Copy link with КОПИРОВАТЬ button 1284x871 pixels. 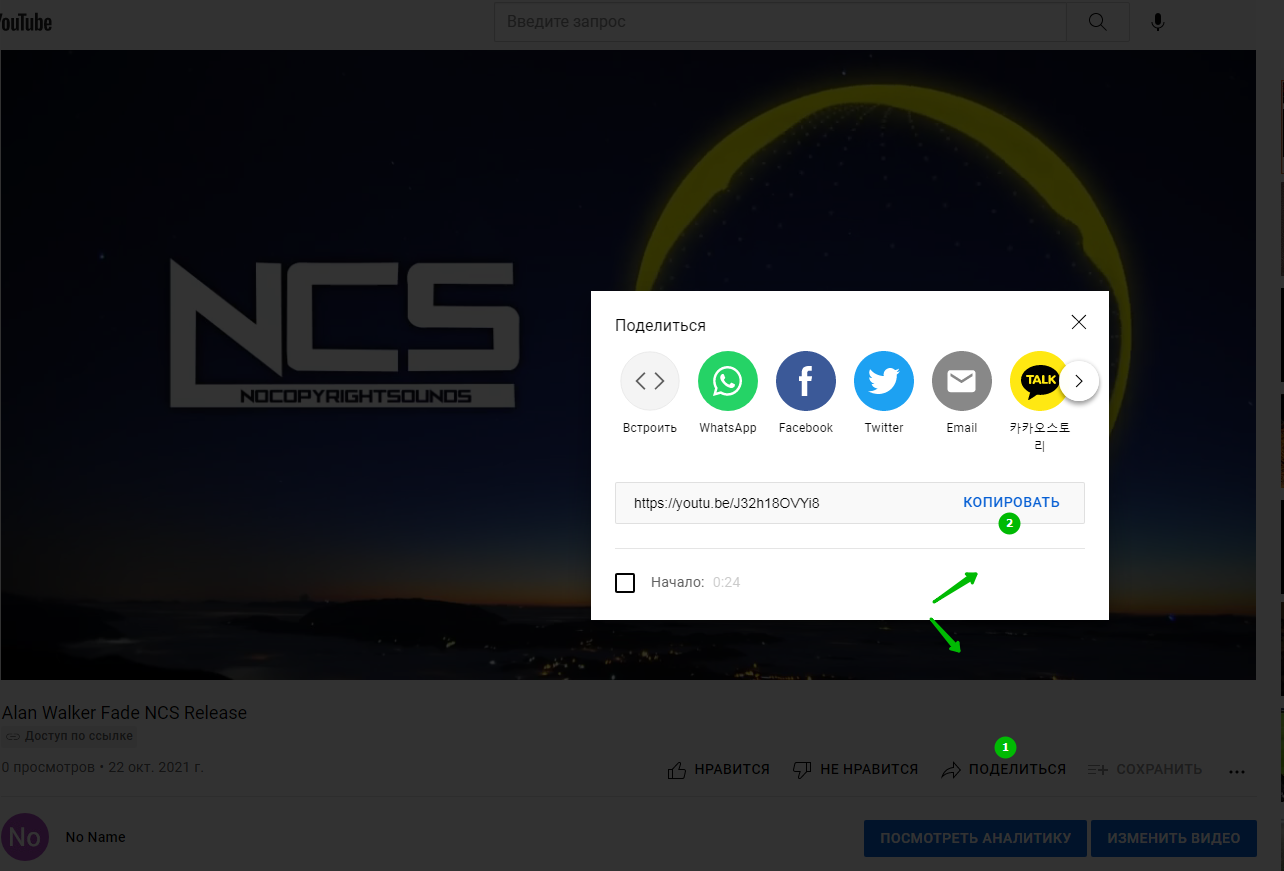(x=1011, y=502)
